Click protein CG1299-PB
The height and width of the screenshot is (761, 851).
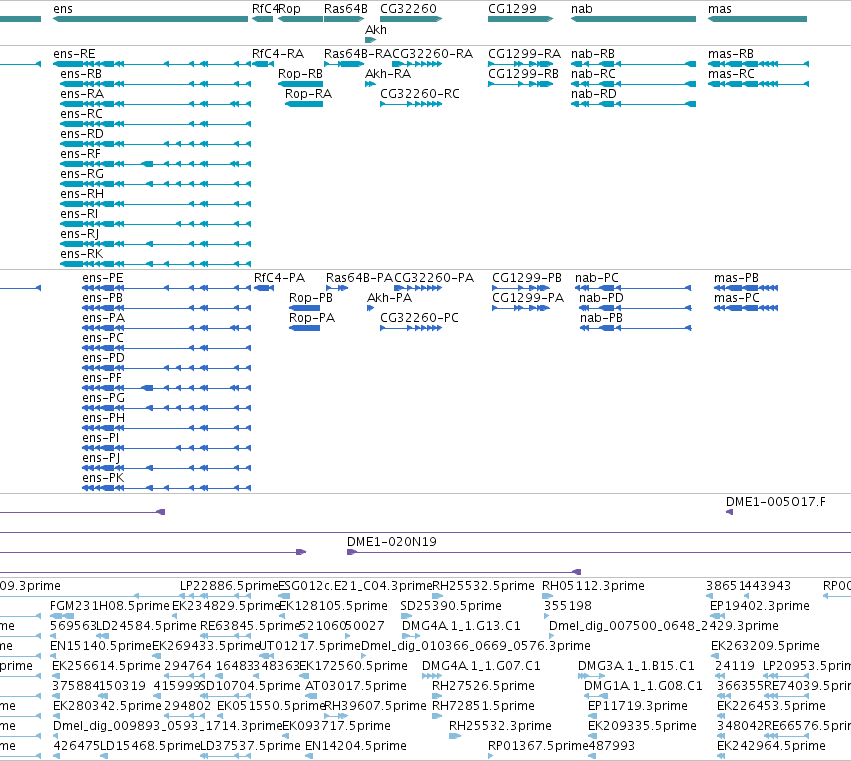[x=521, y=288]
